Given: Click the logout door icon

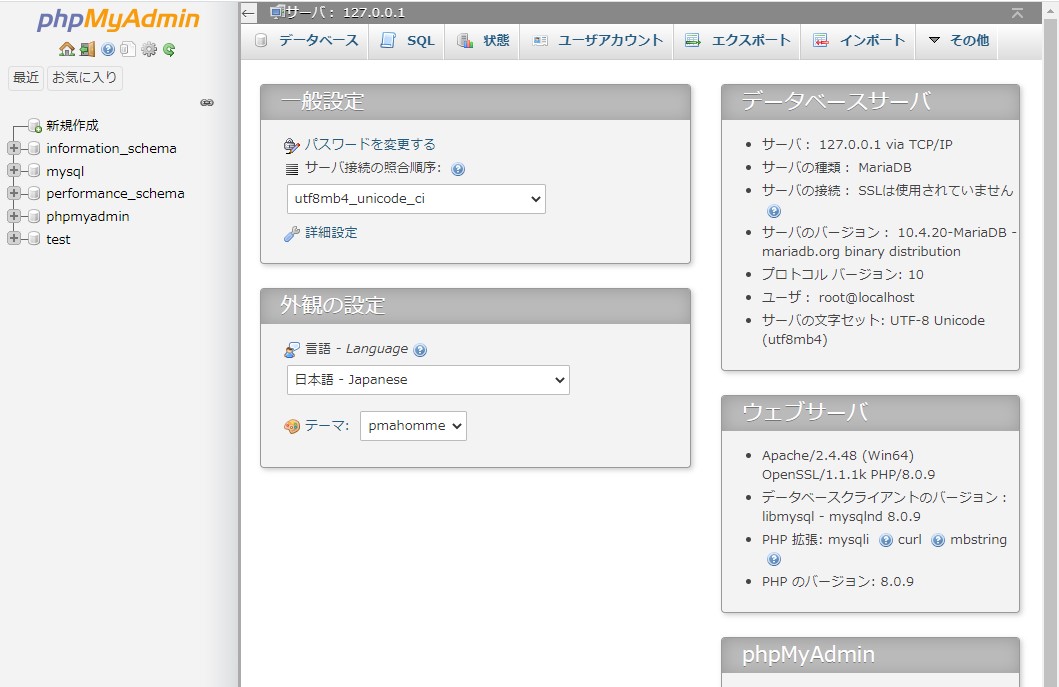Looking at the screenshot, I should (87, 49).
